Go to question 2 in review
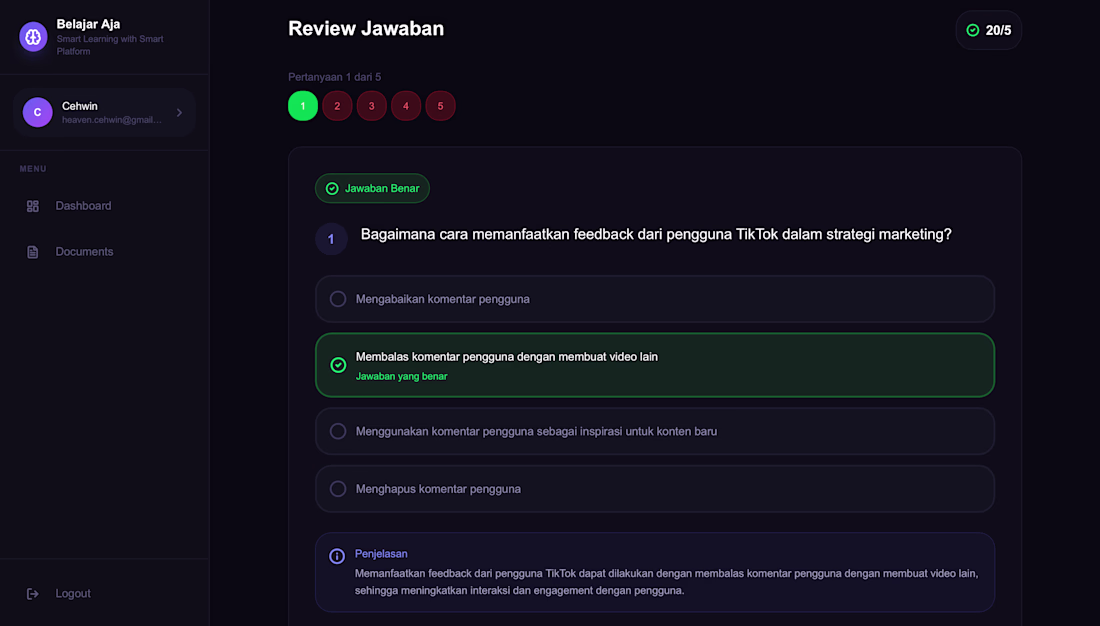This screenshot has width=1100, height=626. pyautogui.click(x=337, y=106)
